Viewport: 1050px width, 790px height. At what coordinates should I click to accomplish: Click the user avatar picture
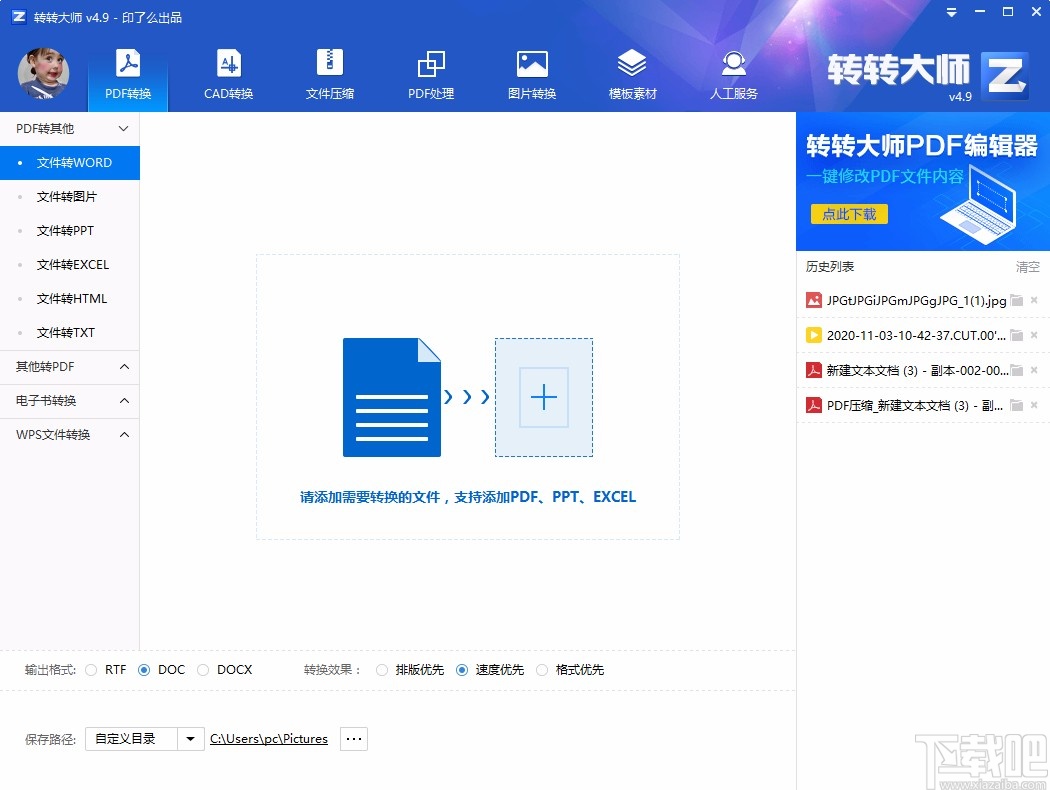coord(43,74)
